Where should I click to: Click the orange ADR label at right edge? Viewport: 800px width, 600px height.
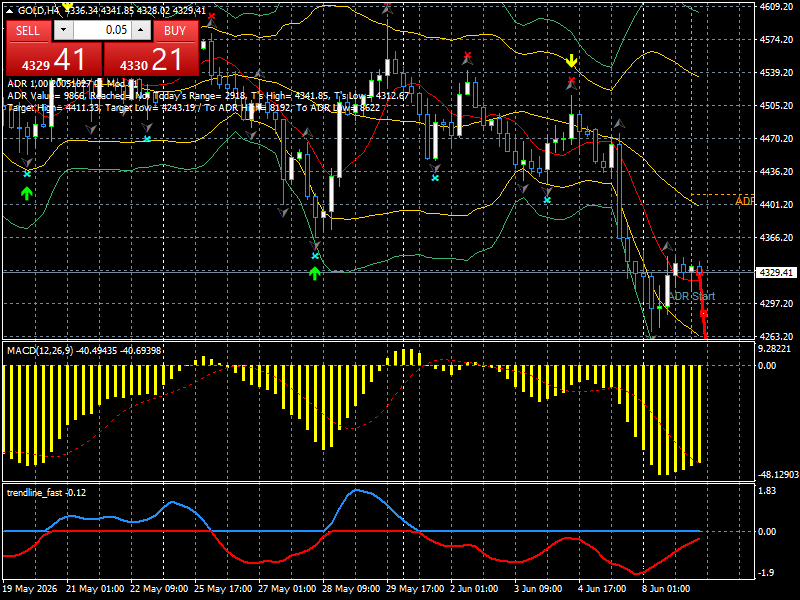tap(744, 201)
